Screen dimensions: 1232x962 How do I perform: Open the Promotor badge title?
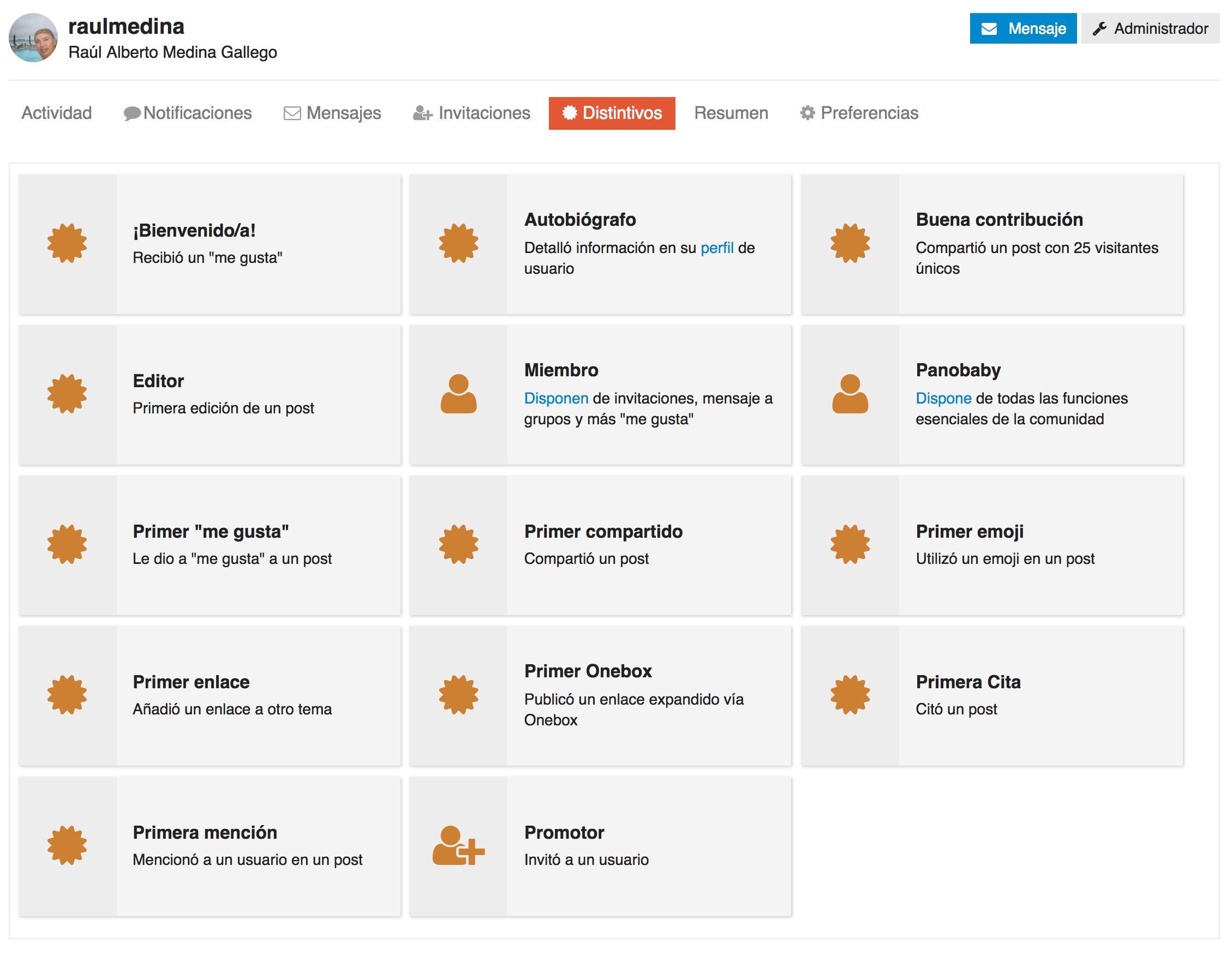pos(564,832)
